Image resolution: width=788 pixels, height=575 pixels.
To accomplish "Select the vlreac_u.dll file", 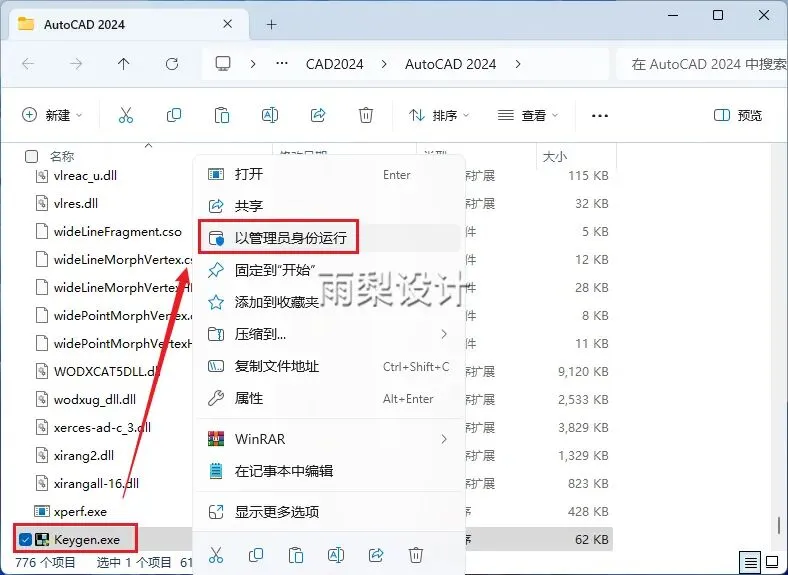I will click(x=85, y=175).
